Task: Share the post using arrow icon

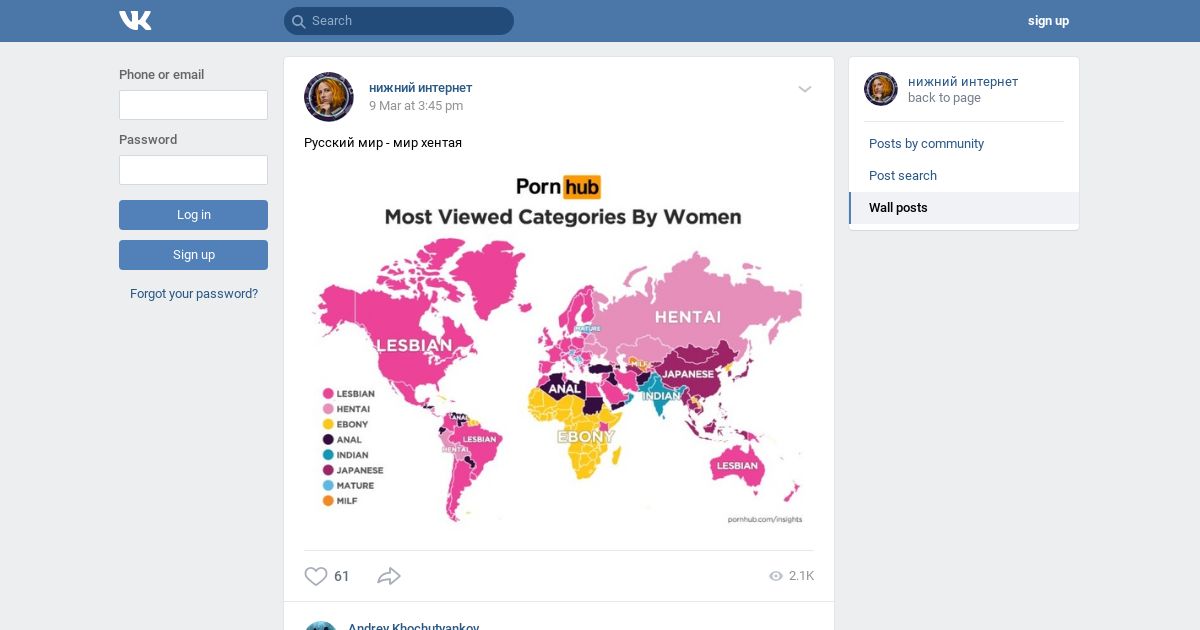Action: (389, 576)
